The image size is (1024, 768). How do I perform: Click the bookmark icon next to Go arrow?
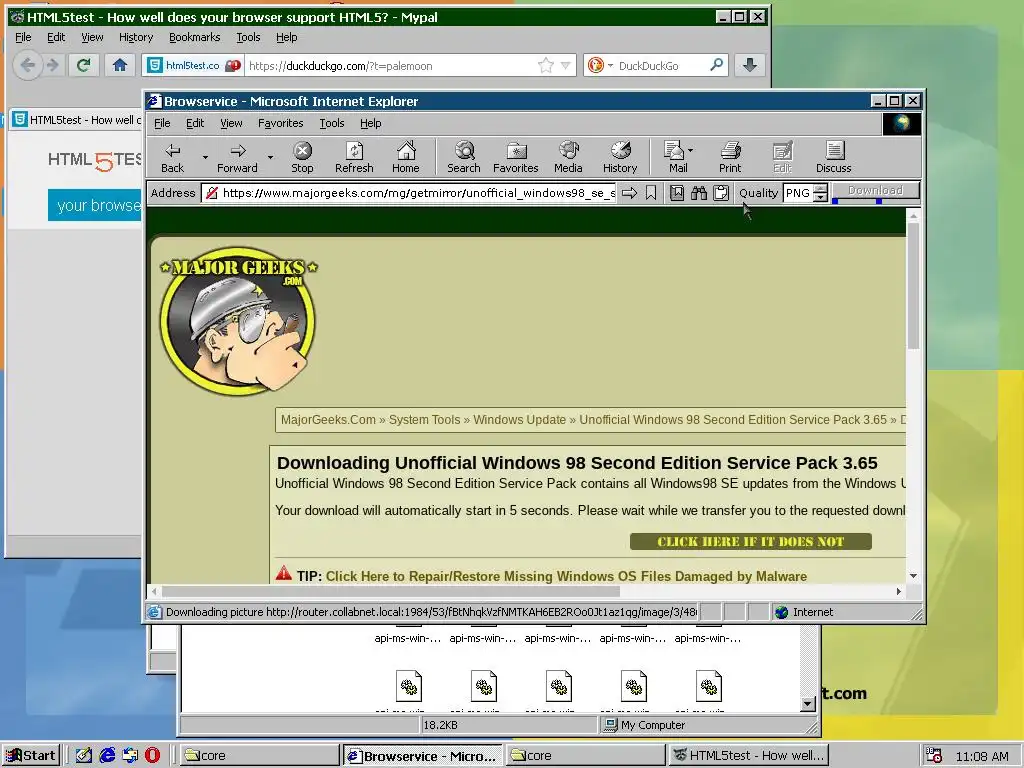coord(651,193)
